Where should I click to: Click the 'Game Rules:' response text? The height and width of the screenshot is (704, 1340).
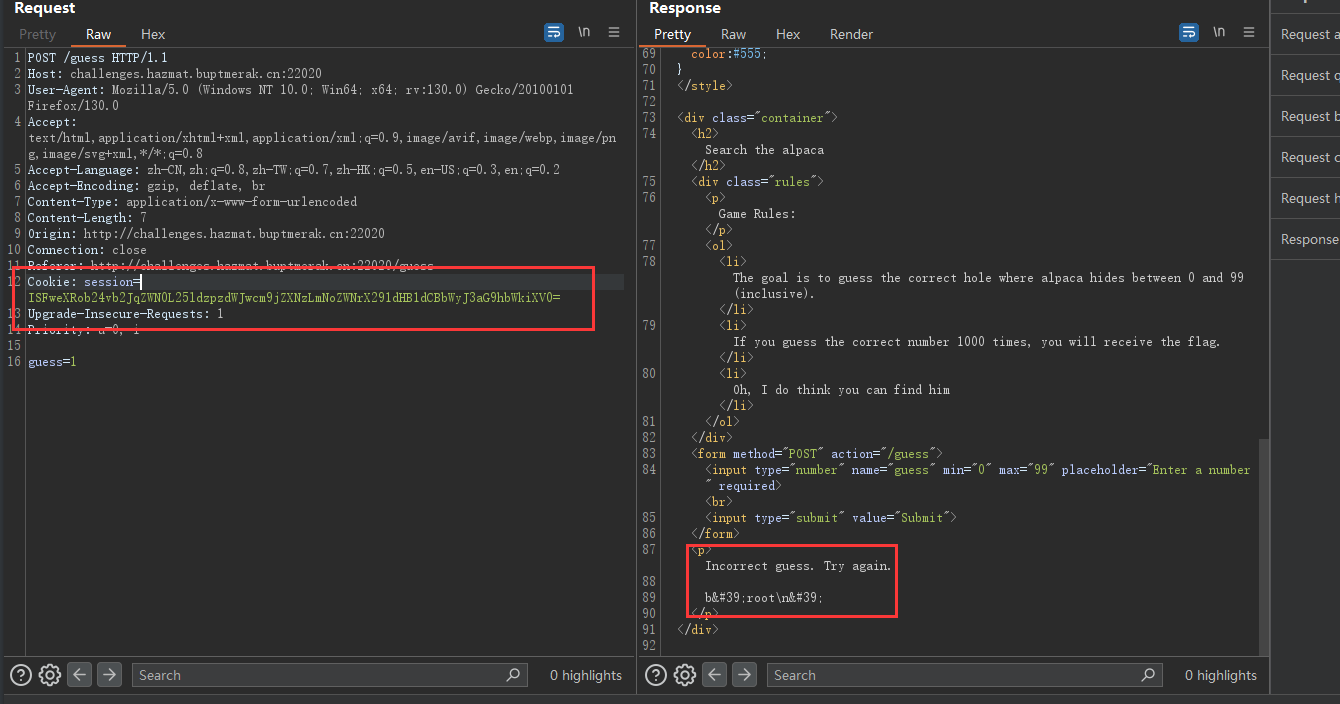pyautogui.click(x=757, y=214)
